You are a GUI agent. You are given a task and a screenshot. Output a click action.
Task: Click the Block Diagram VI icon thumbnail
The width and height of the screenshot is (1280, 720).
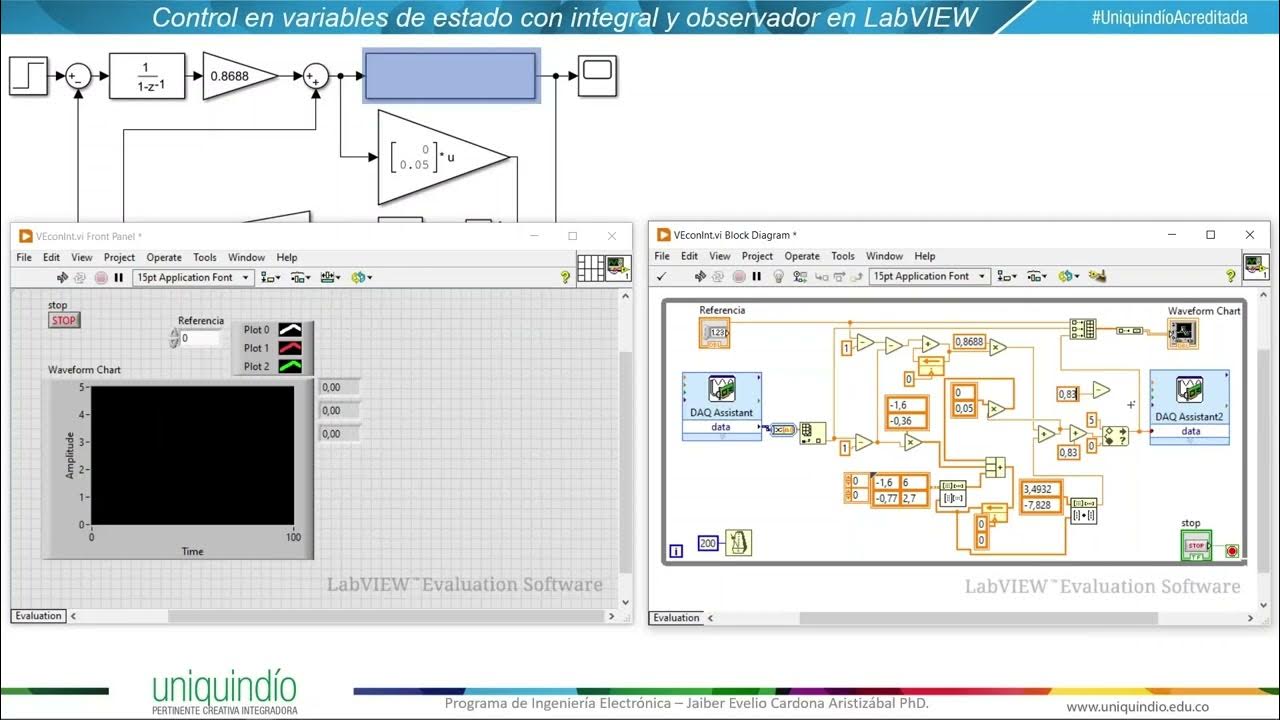point(1256,266)
